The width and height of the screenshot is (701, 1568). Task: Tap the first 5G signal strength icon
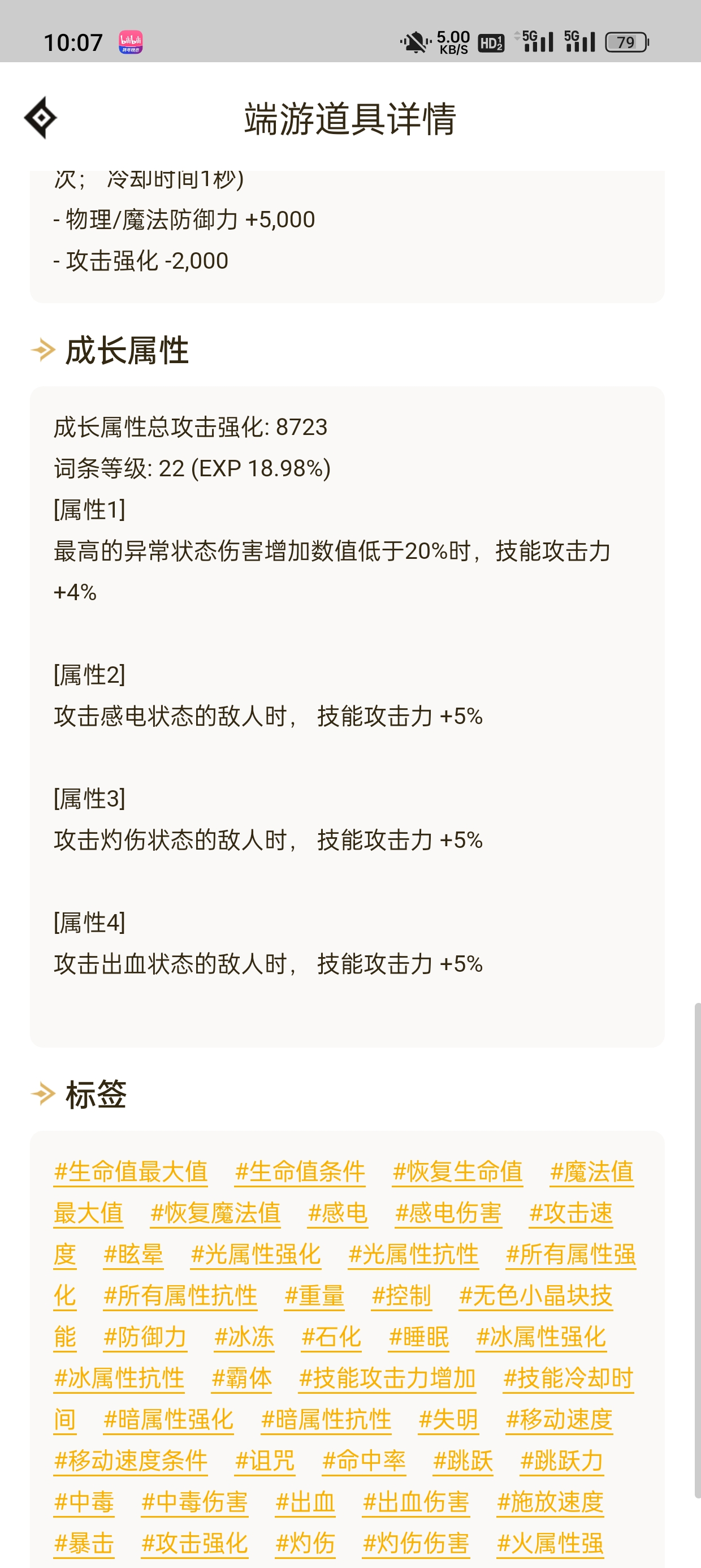coord(535,41)
